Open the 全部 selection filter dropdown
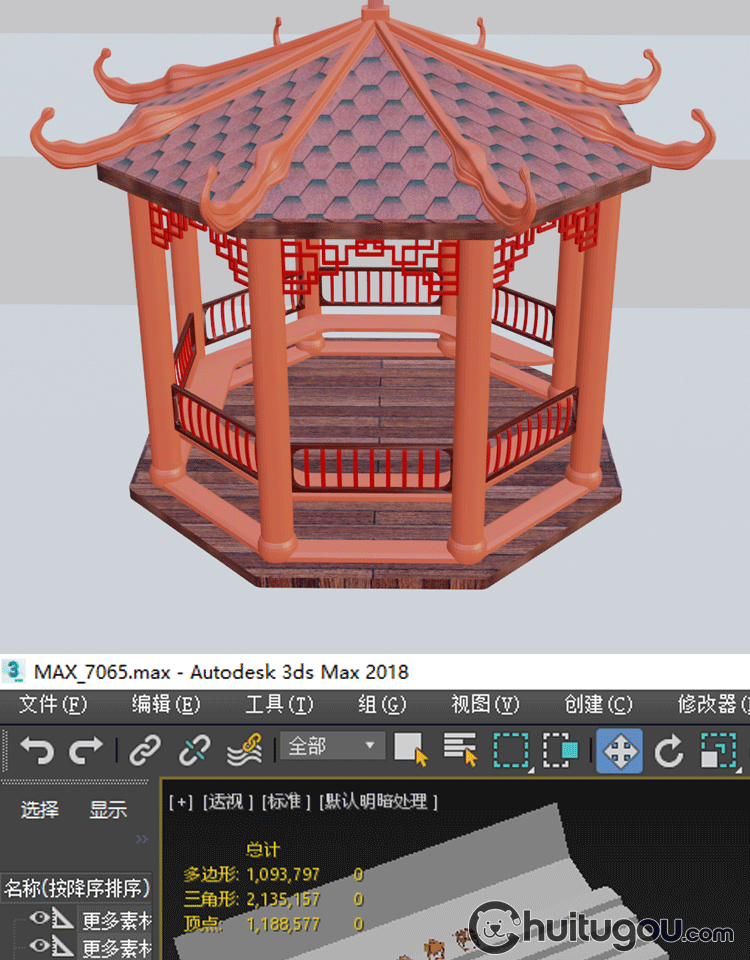The height and width of the screenshot is (960, 750). coord(332,746)
